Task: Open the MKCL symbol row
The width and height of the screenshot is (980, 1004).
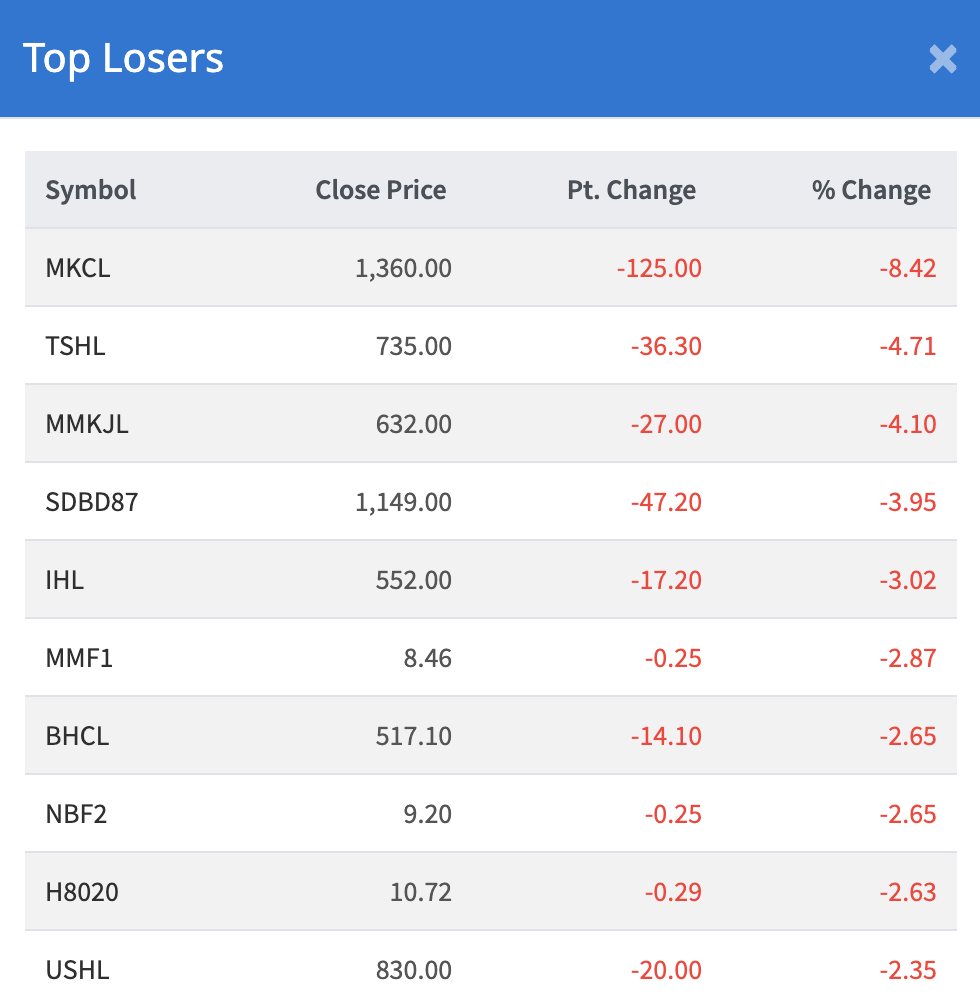Action: tap(78, 268)
